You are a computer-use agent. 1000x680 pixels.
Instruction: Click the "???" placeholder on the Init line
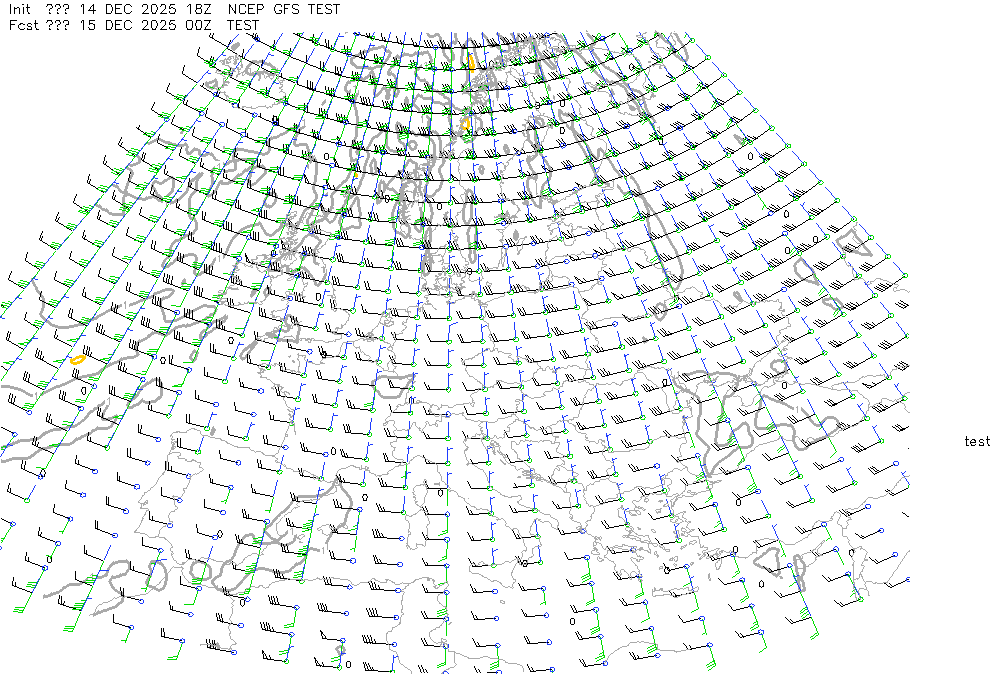(x=58, y=9)
